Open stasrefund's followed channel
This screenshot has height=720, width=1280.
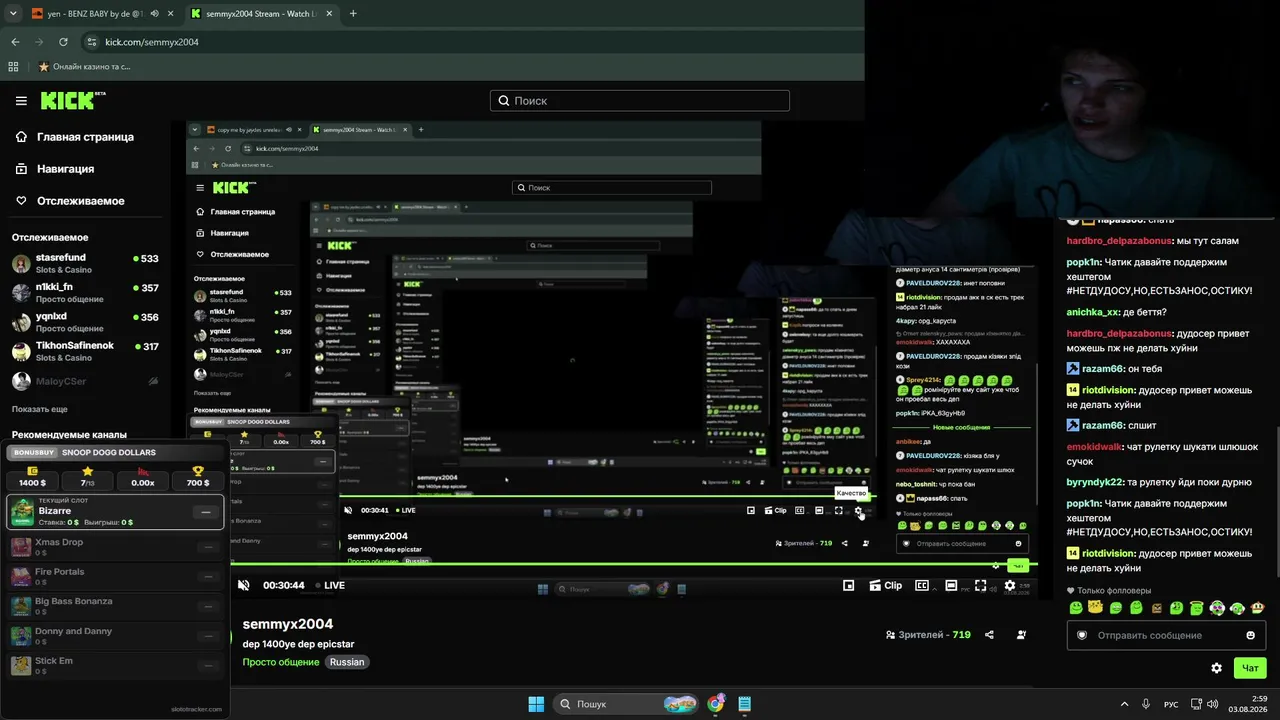pyautogui.click(x=85, y=264)
